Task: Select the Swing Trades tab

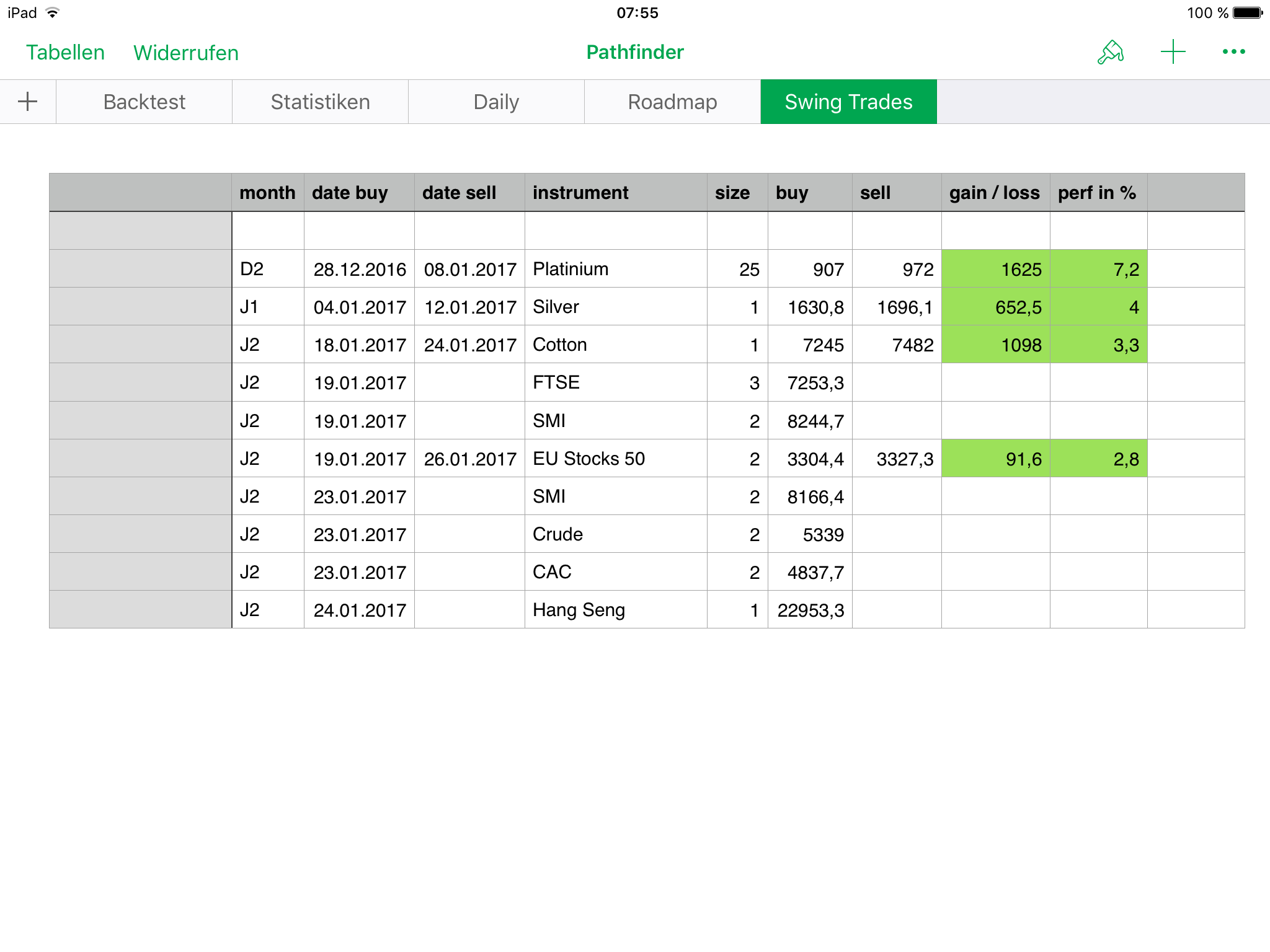Action: 848,102
